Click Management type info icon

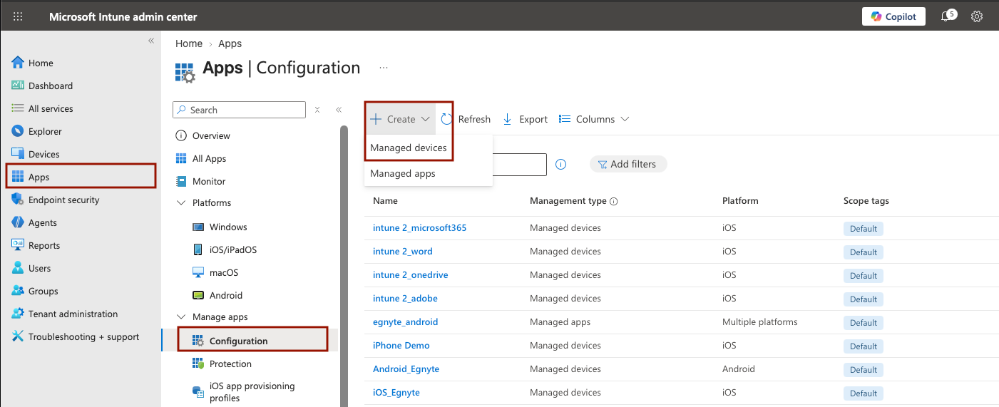coord(614,201)
